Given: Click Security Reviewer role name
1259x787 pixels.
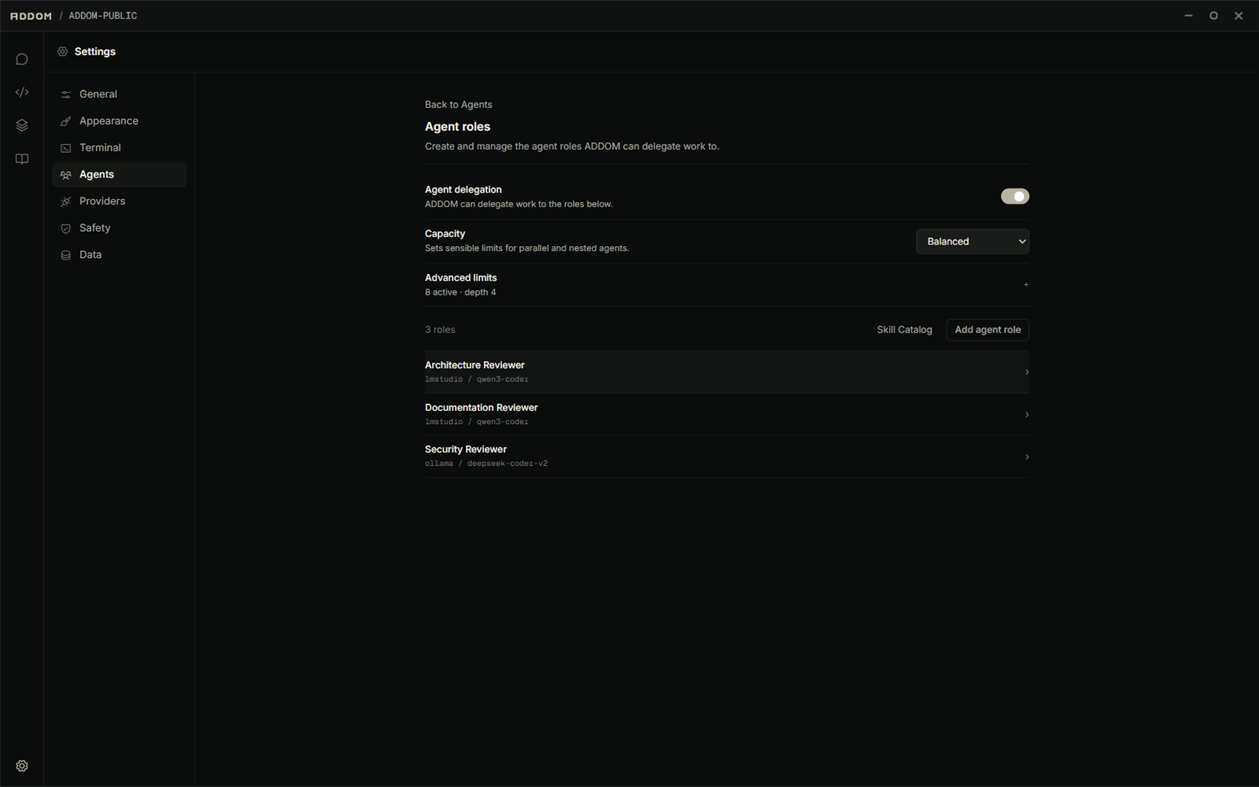Looking at the screenshot, I should click(x=466, y=449).
